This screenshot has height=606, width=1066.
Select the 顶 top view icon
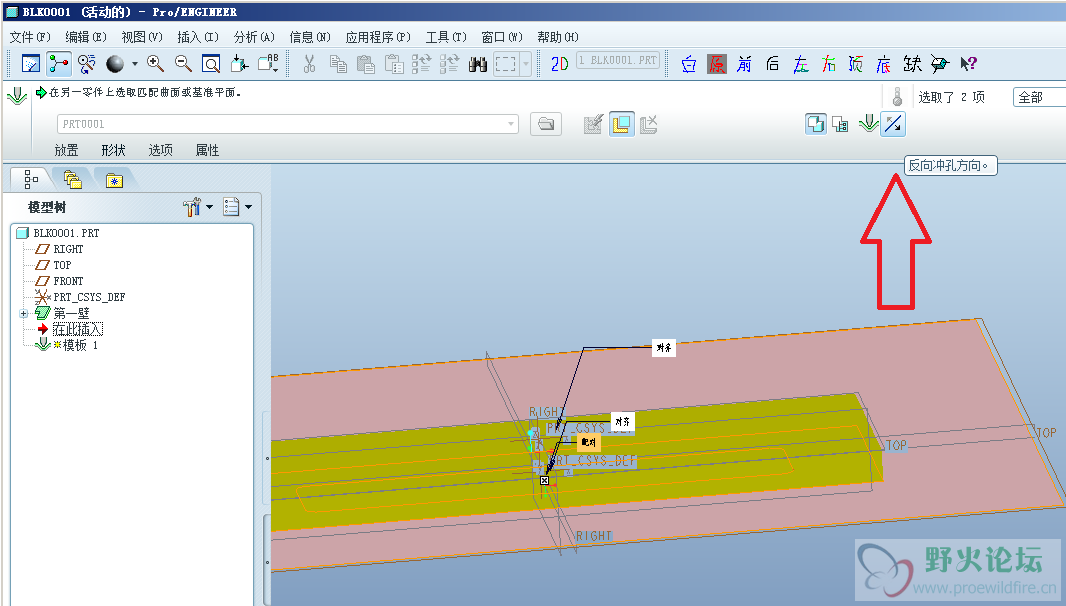point(856,64)
